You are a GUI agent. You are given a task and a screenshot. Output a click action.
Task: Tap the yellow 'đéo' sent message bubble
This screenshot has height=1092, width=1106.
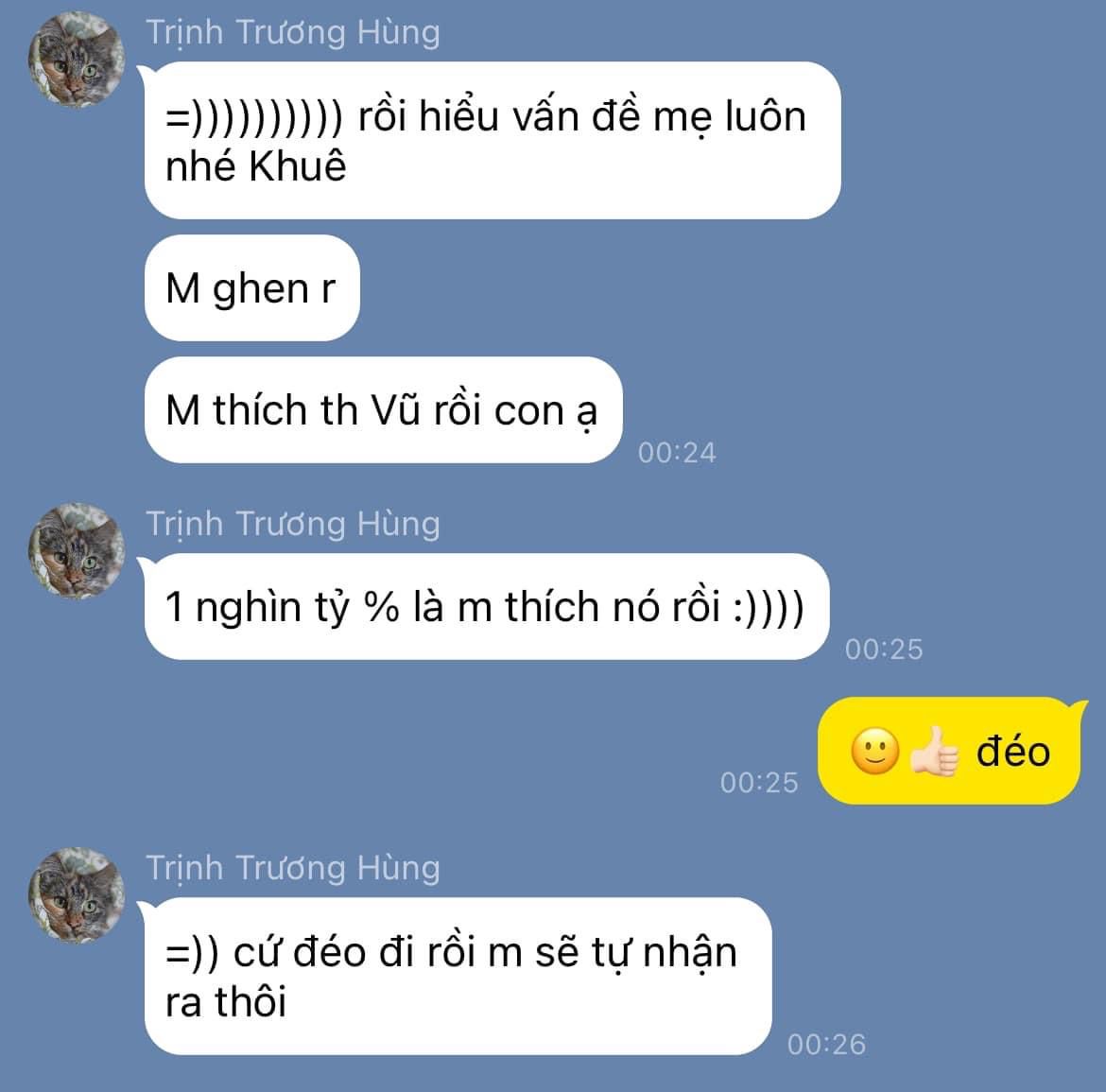(x=949, y=752)
